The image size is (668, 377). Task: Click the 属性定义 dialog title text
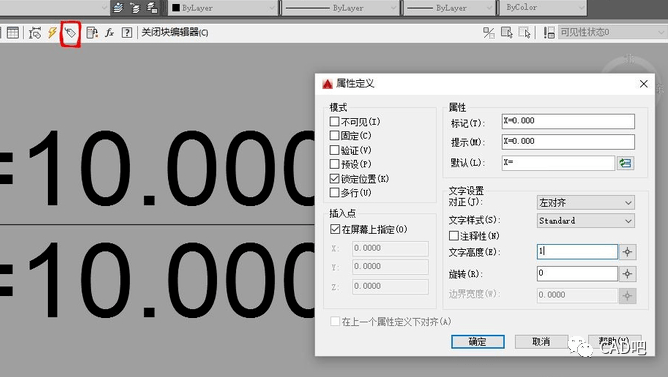[355, 83]
